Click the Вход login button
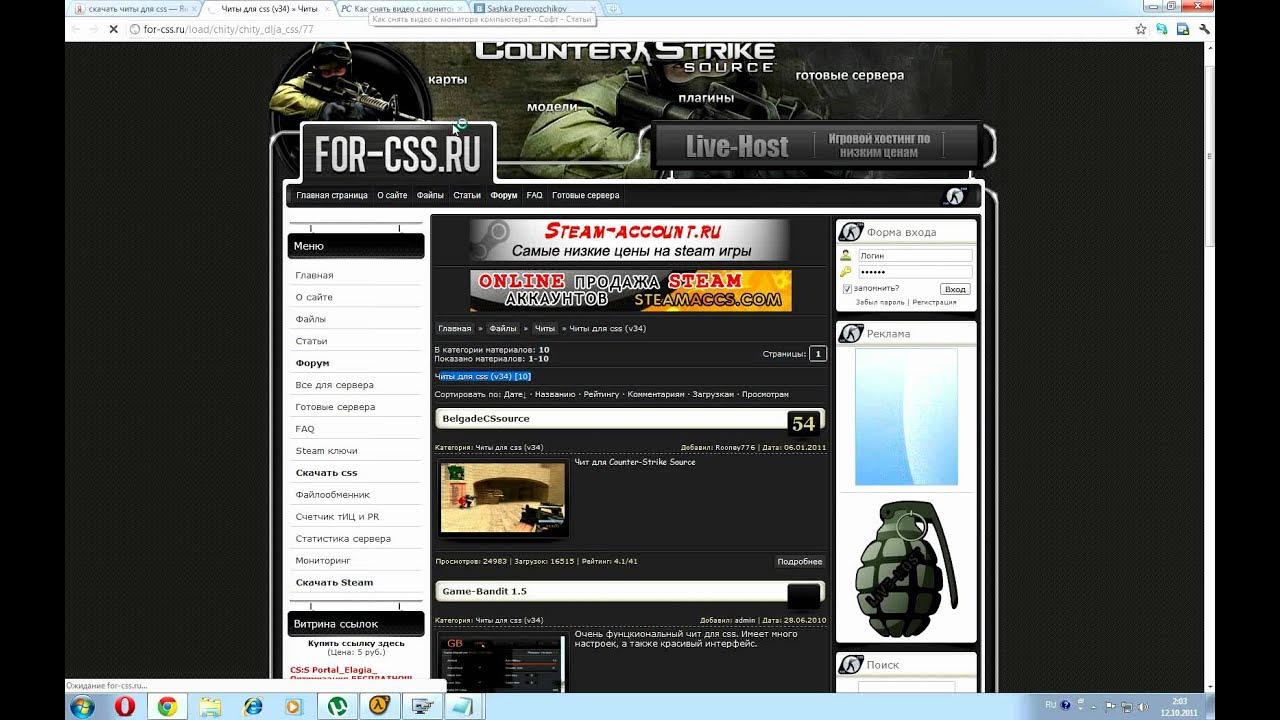The width and height of the screenshot is (1280, 720). (955, 289)
